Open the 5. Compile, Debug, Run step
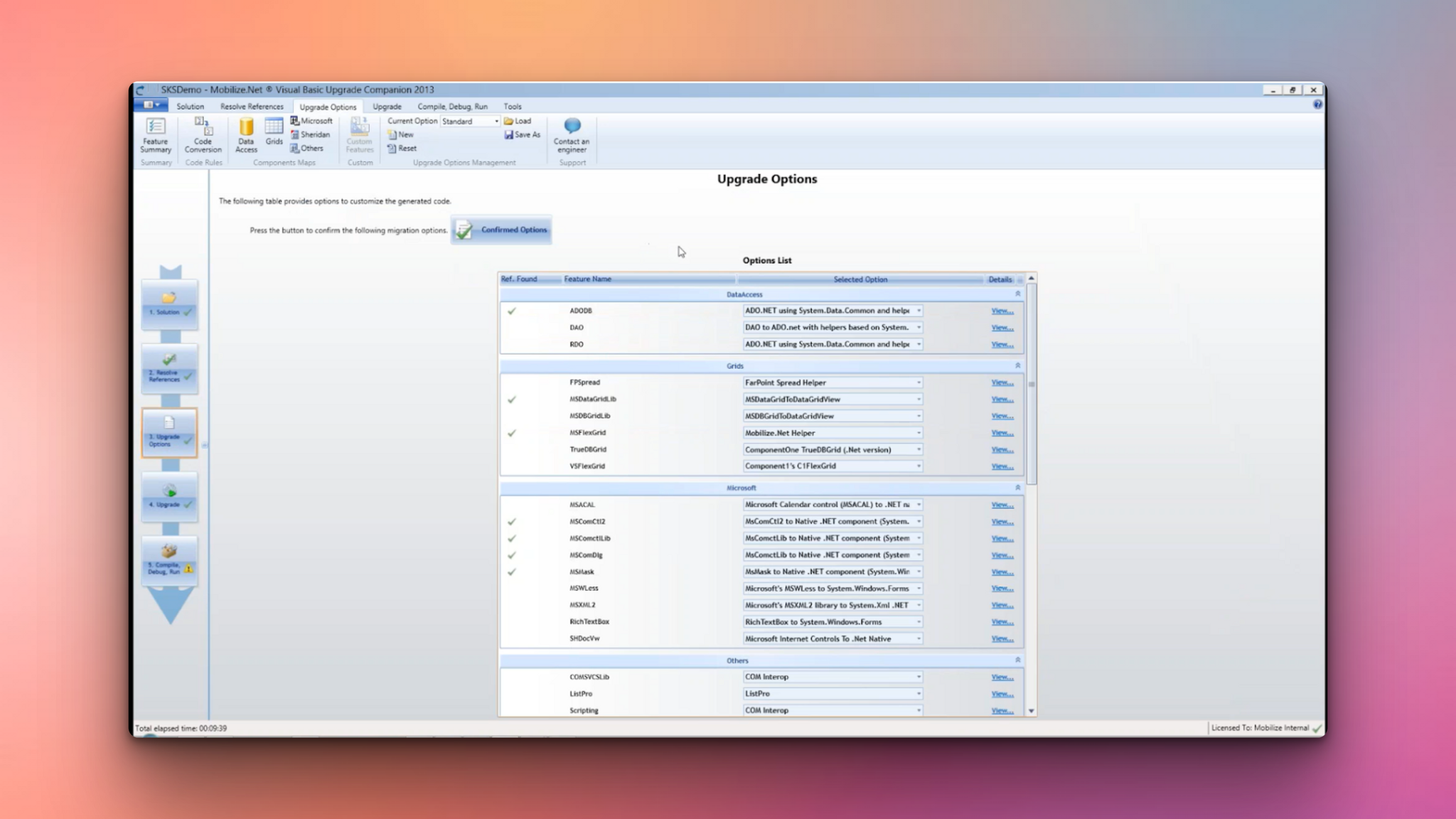The width and height of the screenshot is (1456, 819). (x=168, y=559)
